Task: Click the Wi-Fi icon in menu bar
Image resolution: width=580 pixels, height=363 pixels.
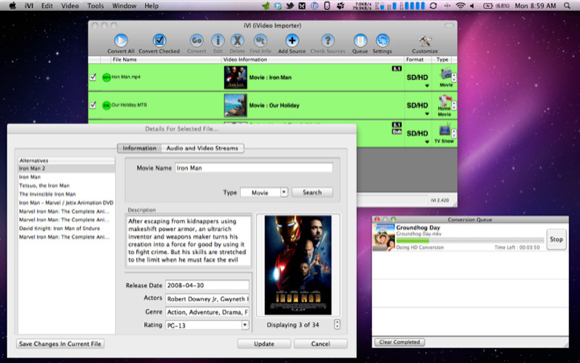Action: coord(461,6)
